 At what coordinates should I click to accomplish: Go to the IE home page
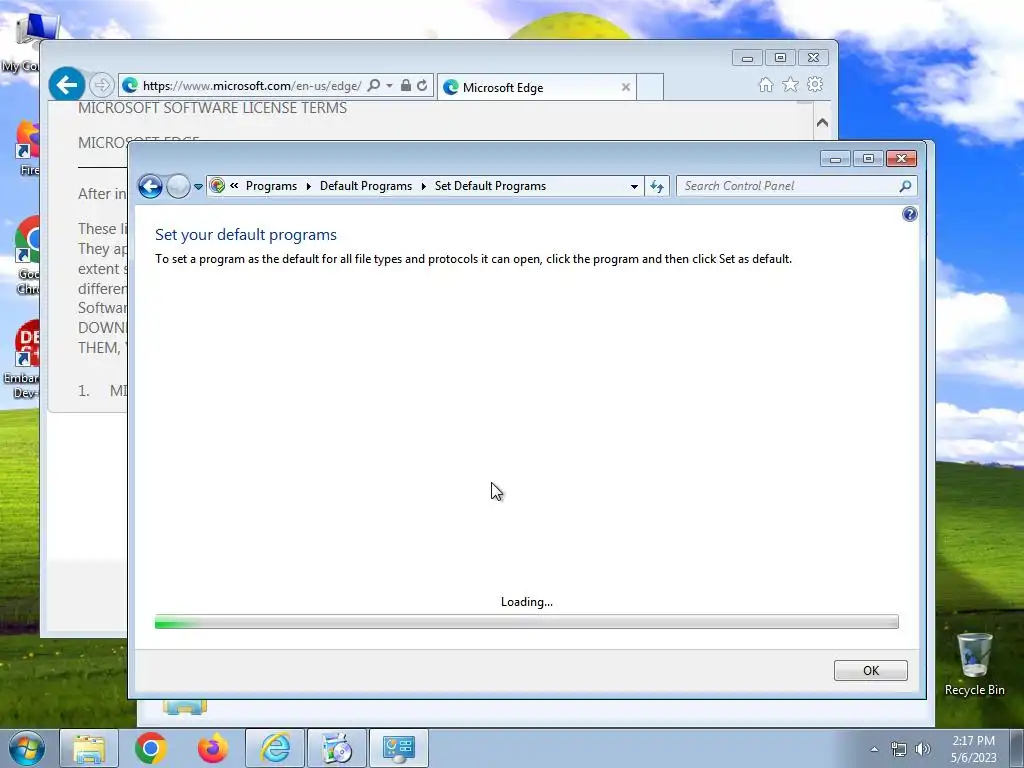click(x=765, y=85)
